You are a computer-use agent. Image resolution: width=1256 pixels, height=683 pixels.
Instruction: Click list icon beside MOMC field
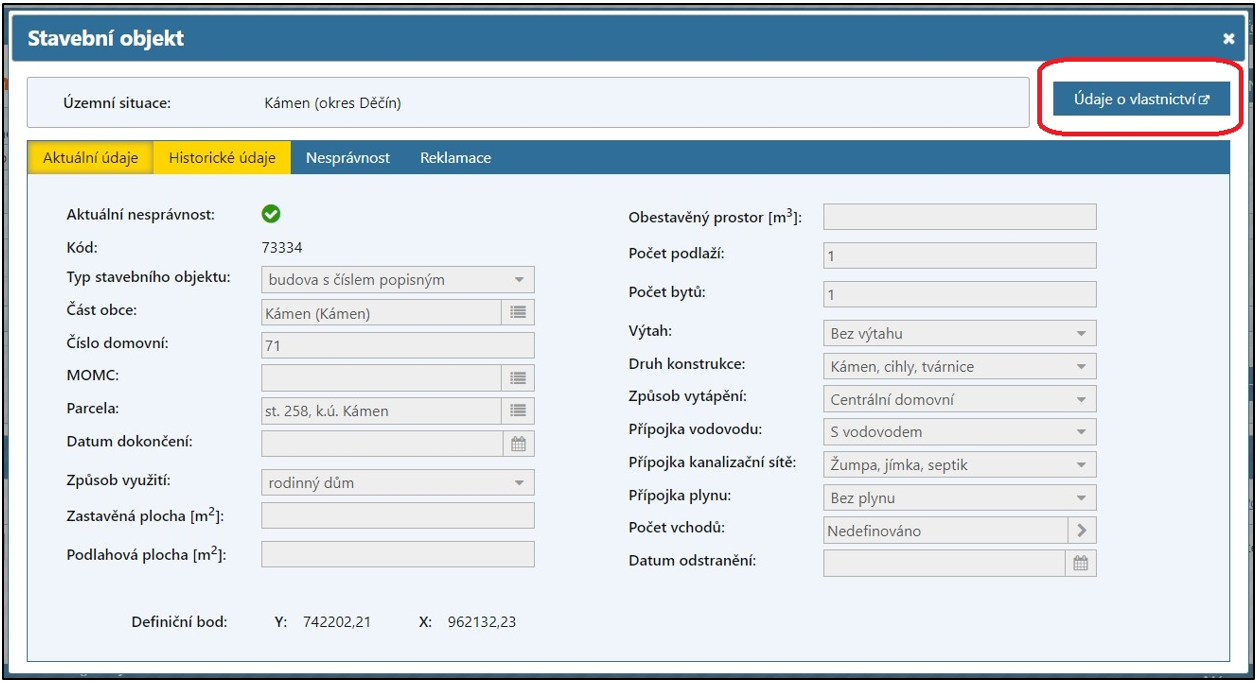[x=518, y=378]
